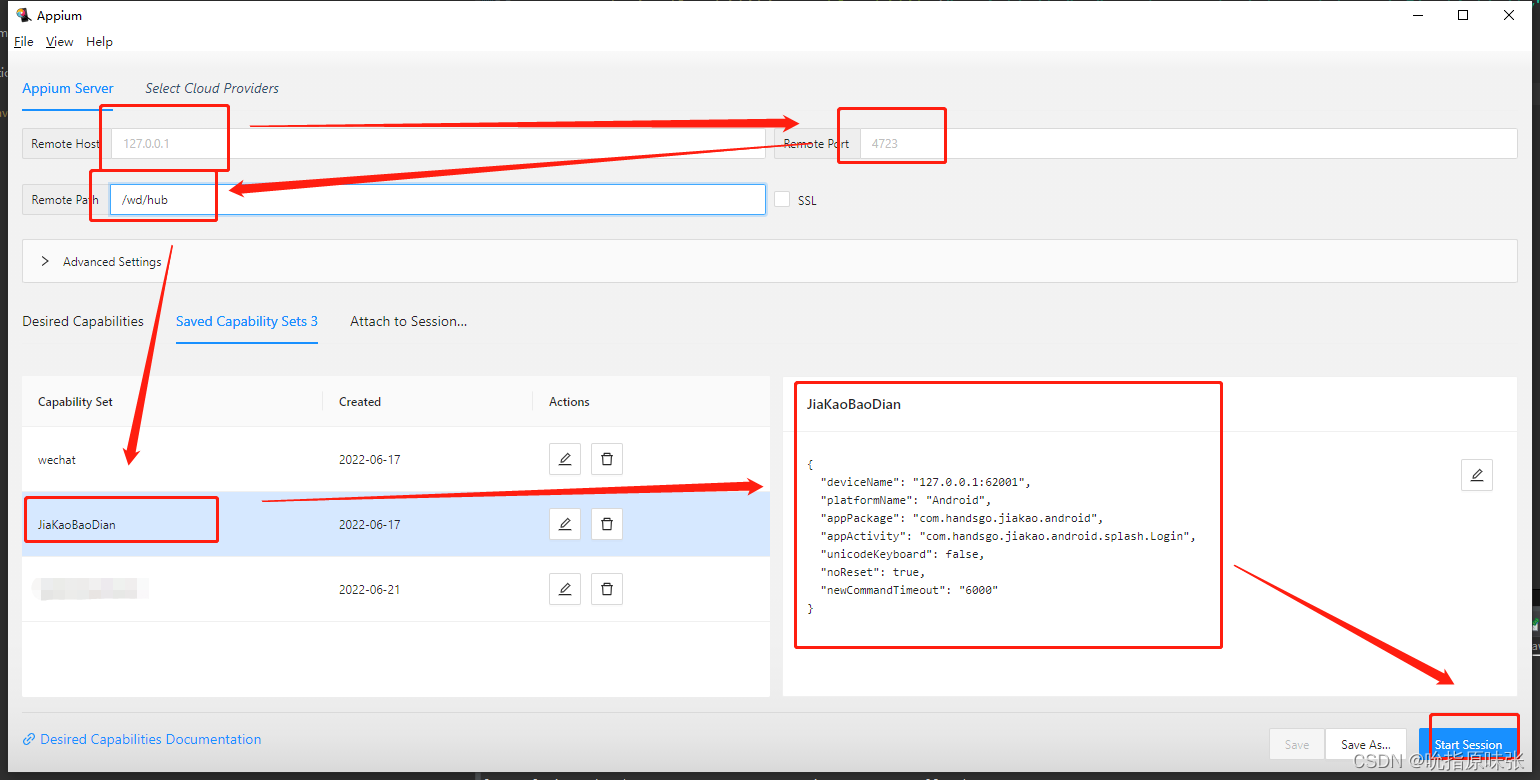Click the Actions column header
Image resolution: width=1540 pixels, height=780 pixels.
coord(569,402)
